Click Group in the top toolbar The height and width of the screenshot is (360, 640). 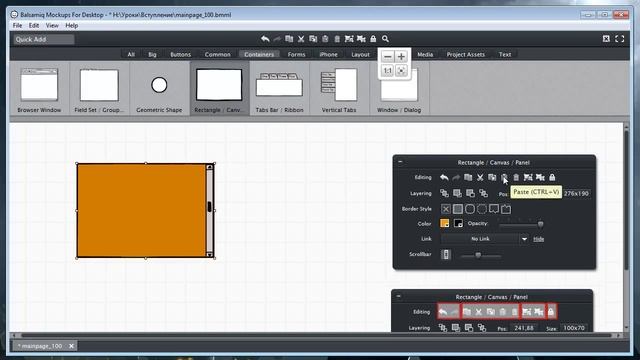click(349, 39)
